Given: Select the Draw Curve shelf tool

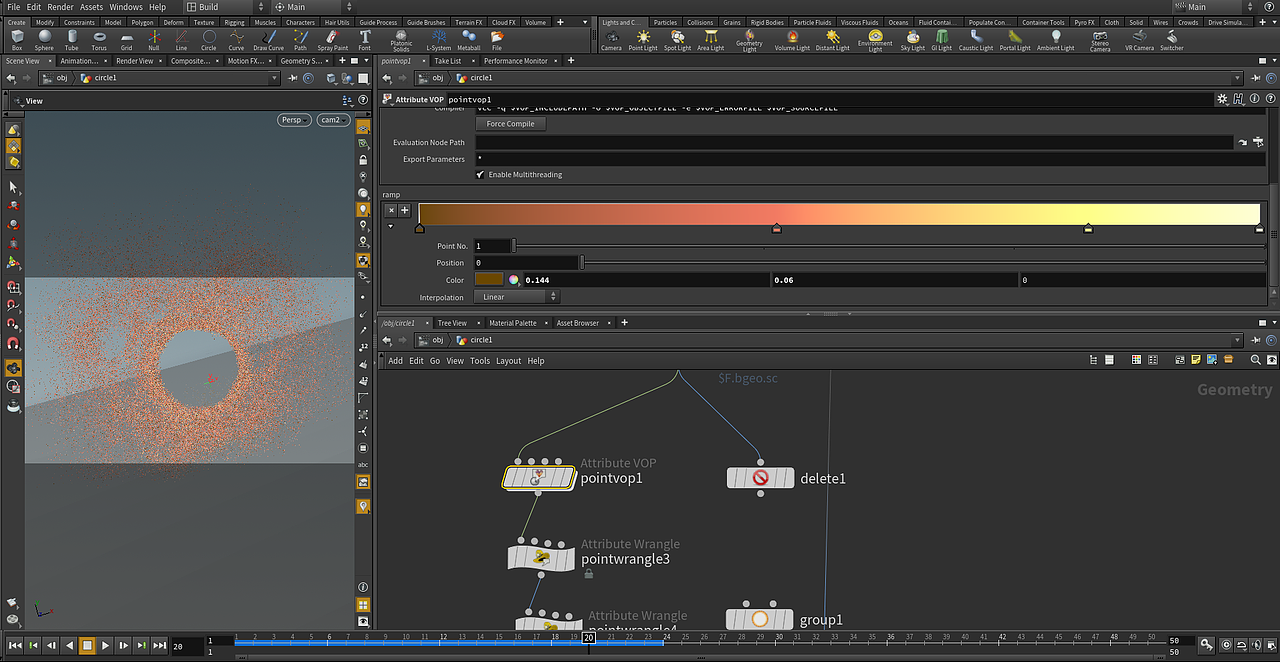Looking at the screenshot, I should (268, 40).
